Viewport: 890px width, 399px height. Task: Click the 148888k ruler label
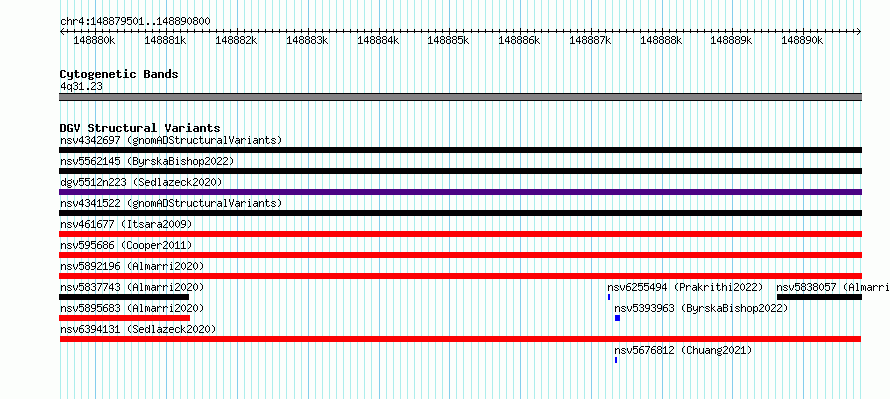point(661,40)
